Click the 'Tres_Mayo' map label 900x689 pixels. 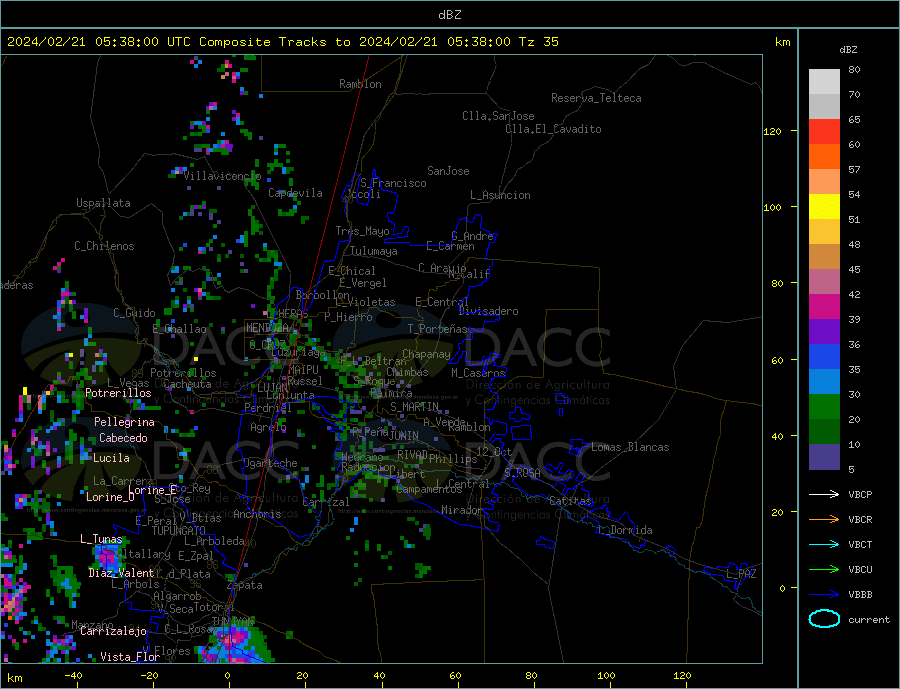pyautogui.click(x=362, y=231)
